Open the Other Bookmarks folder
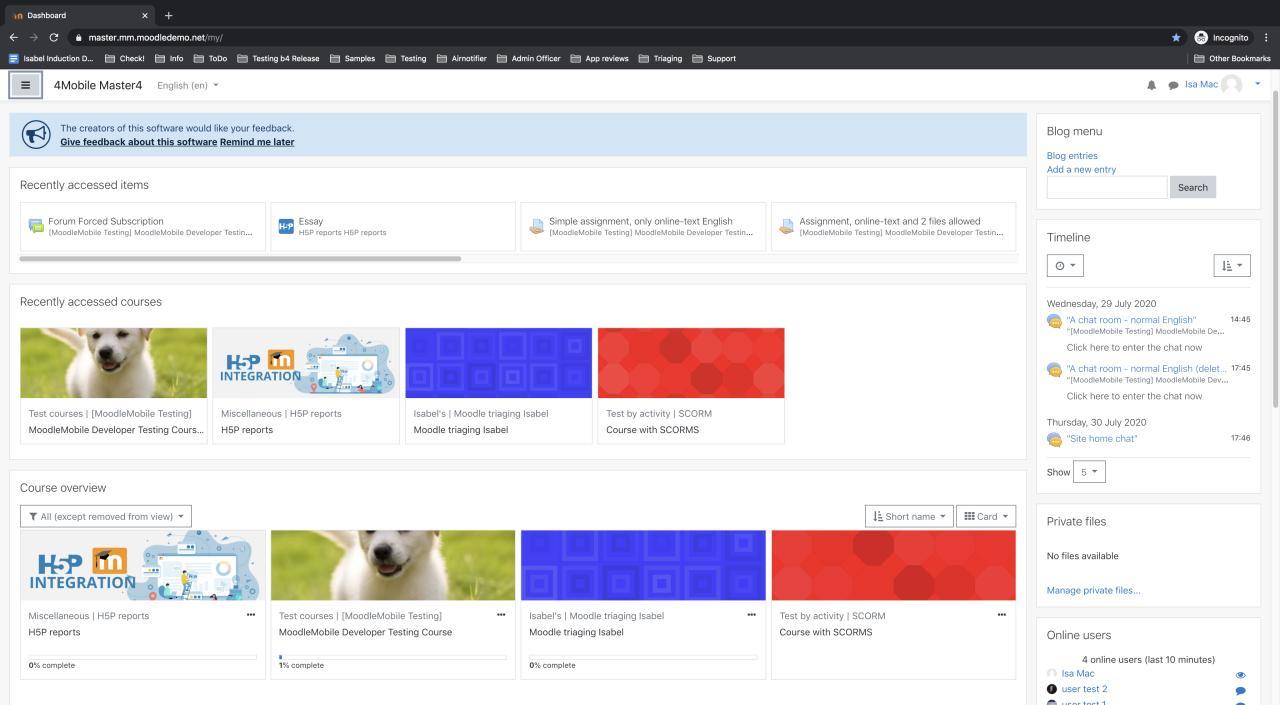1280x705 pixels. click(1232, 58)
